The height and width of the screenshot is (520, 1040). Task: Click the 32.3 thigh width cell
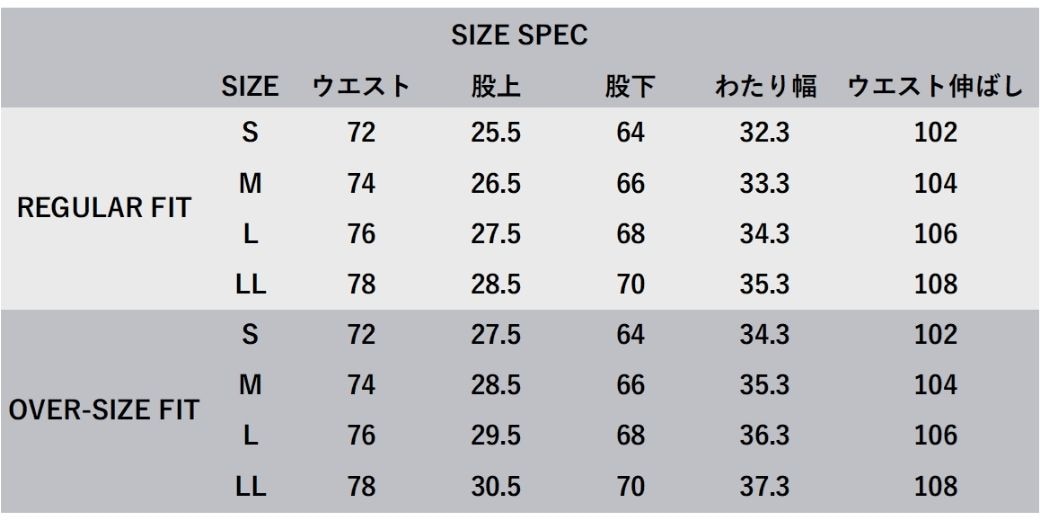(765, 133)
